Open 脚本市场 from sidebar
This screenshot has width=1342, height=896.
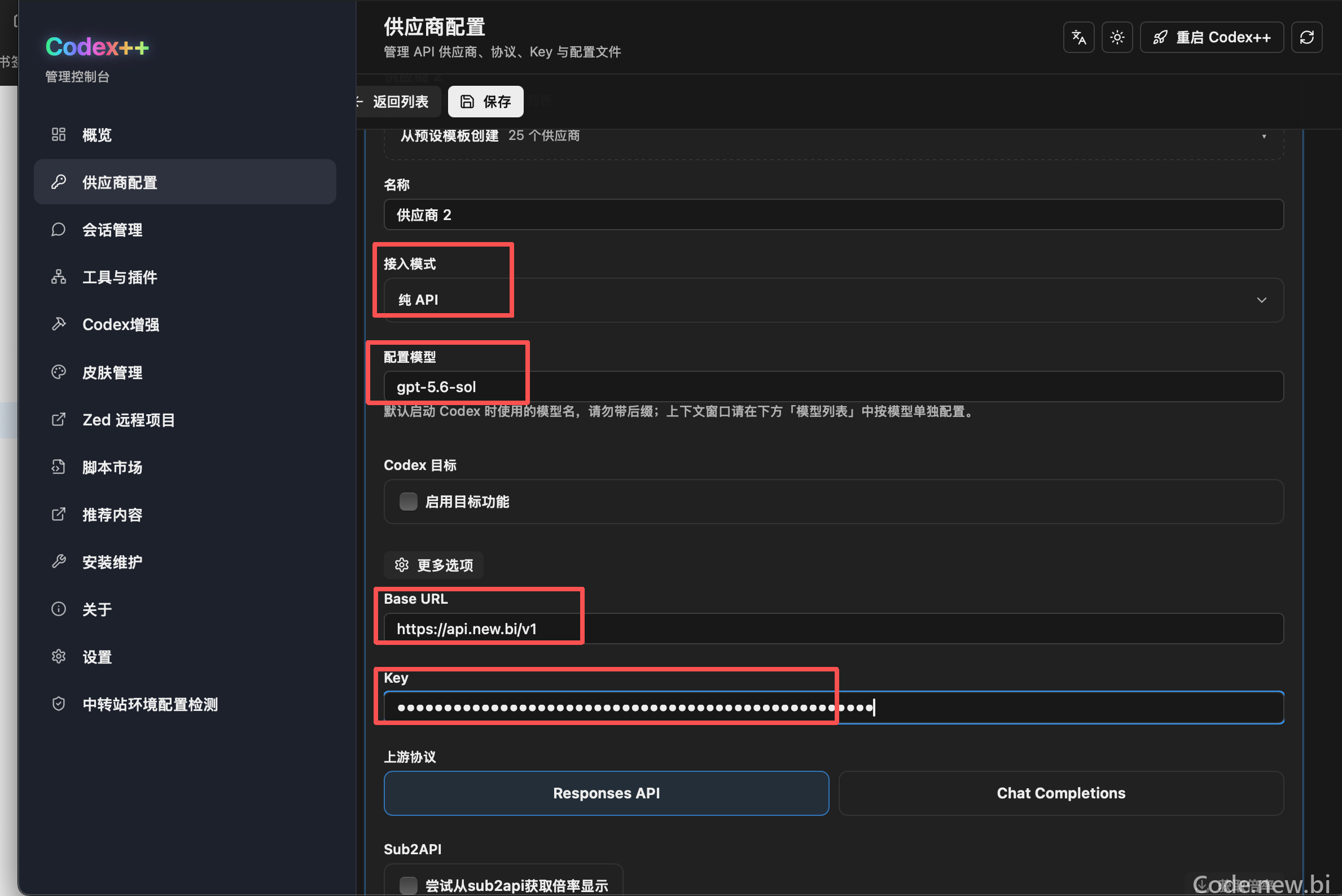click(x=185, y=467)
